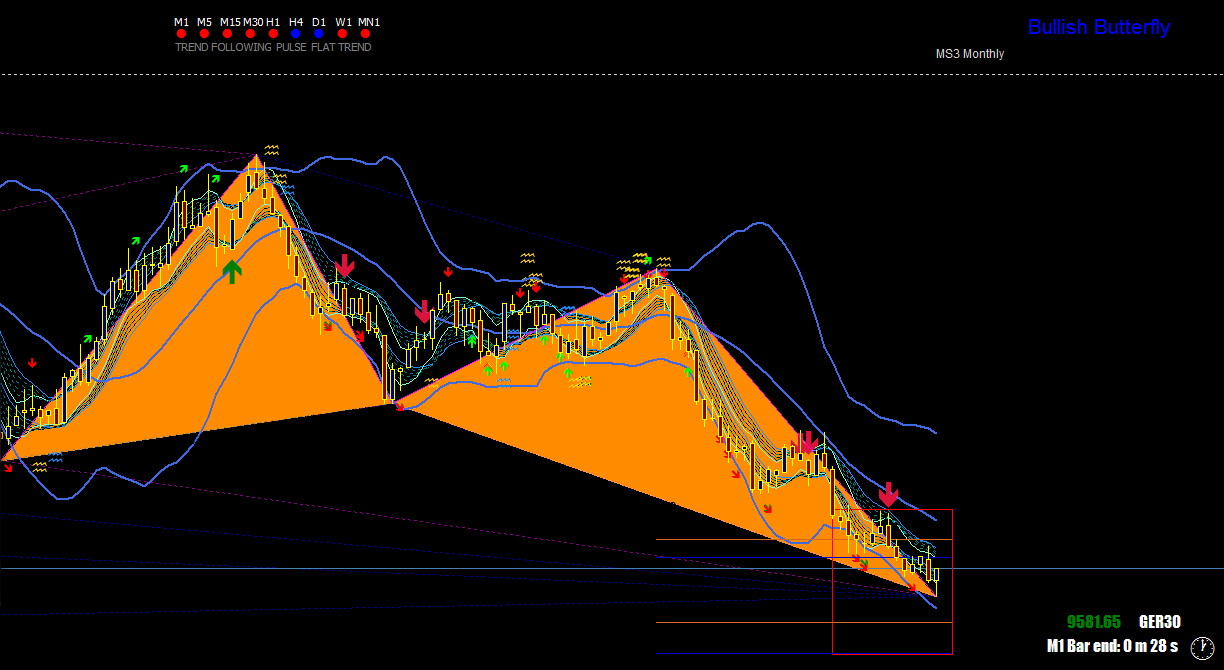
Task: Click the red dot under M1
Action: click(181, 34)
